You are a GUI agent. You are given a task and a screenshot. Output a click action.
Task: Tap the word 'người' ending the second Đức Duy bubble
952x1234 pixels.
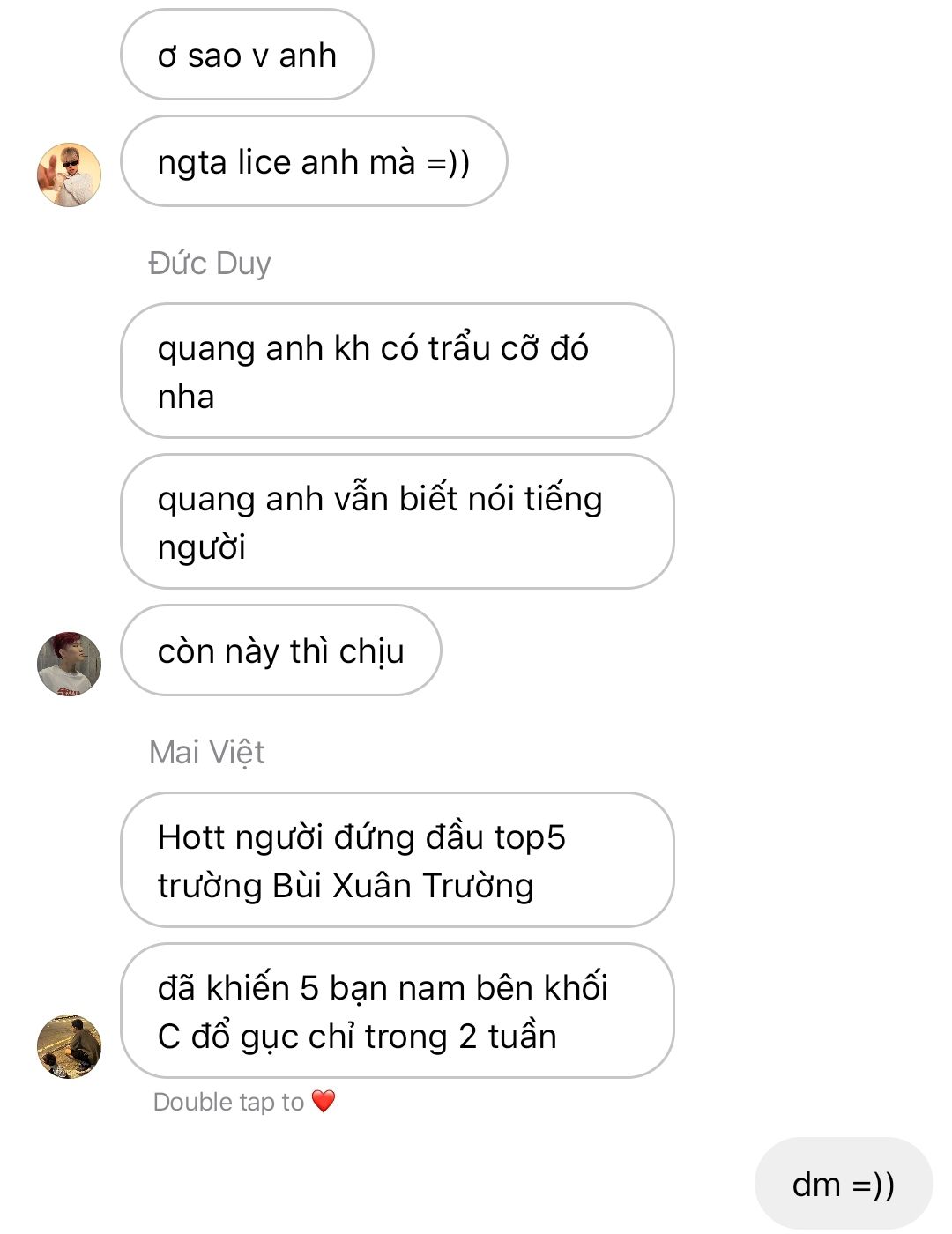coord(201,548)
